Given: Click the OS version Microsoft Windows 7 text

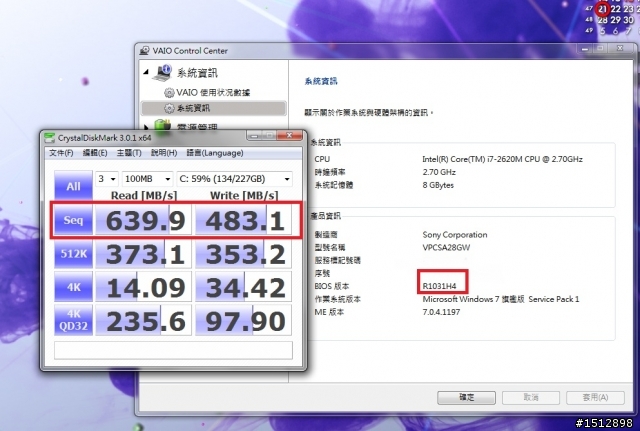Looking at the screenshot, I should pyautogui.click(x=501, y=299).
